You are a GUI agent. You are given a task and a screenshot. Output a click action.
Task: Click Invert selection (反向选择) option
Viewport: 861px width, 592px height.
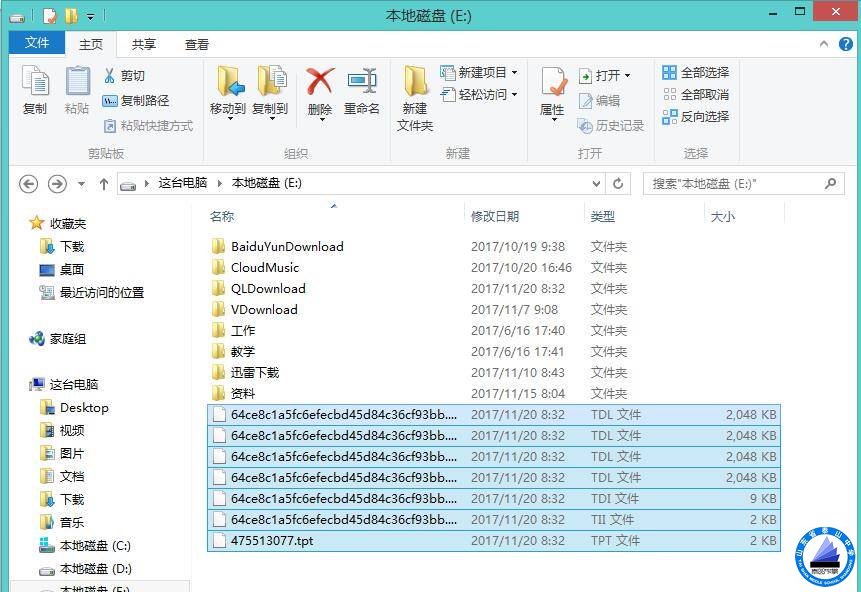point(695,117)
